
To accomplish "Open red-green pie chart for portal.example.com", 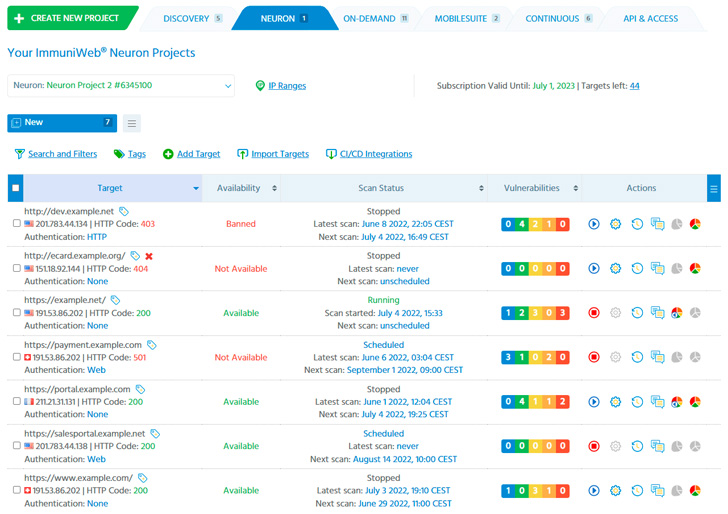I will [695, 402].
